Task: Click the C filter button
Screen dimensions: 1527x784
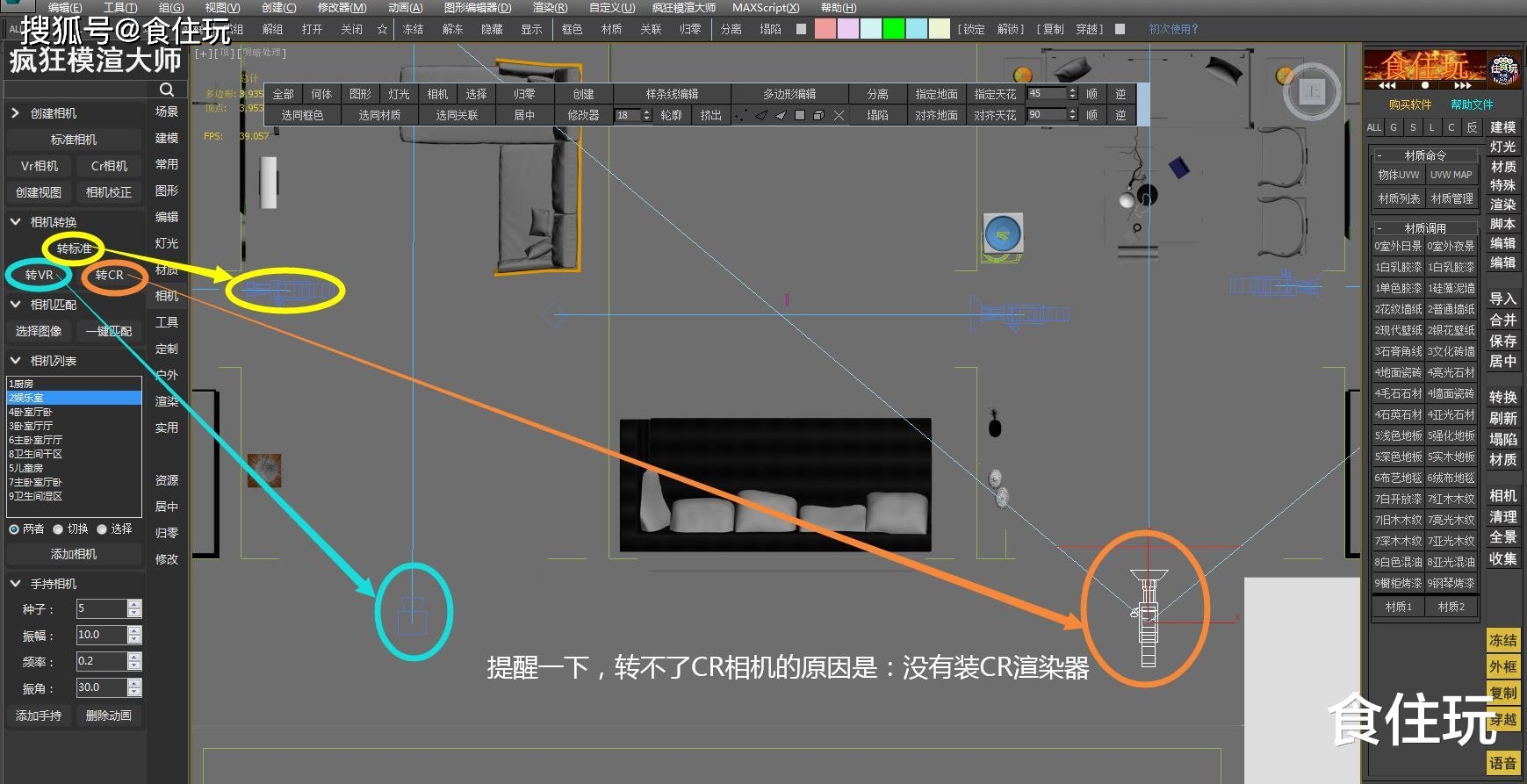Action: click(1451, 127)
